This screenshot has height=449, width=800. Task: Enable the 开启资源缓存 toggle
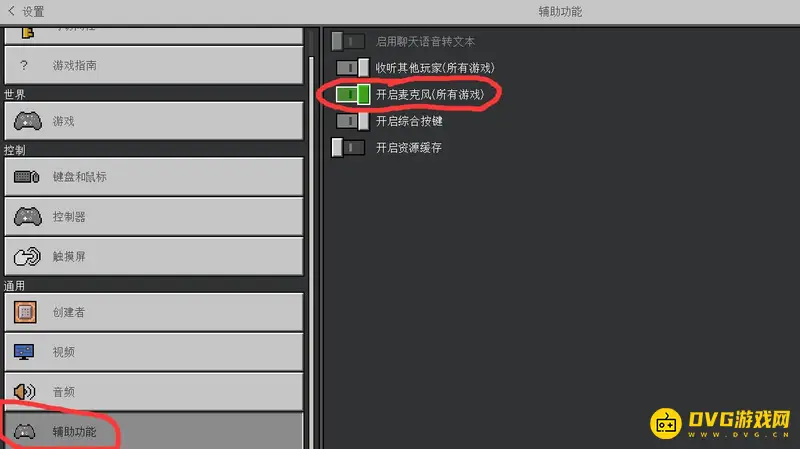(x=348, y=147)
